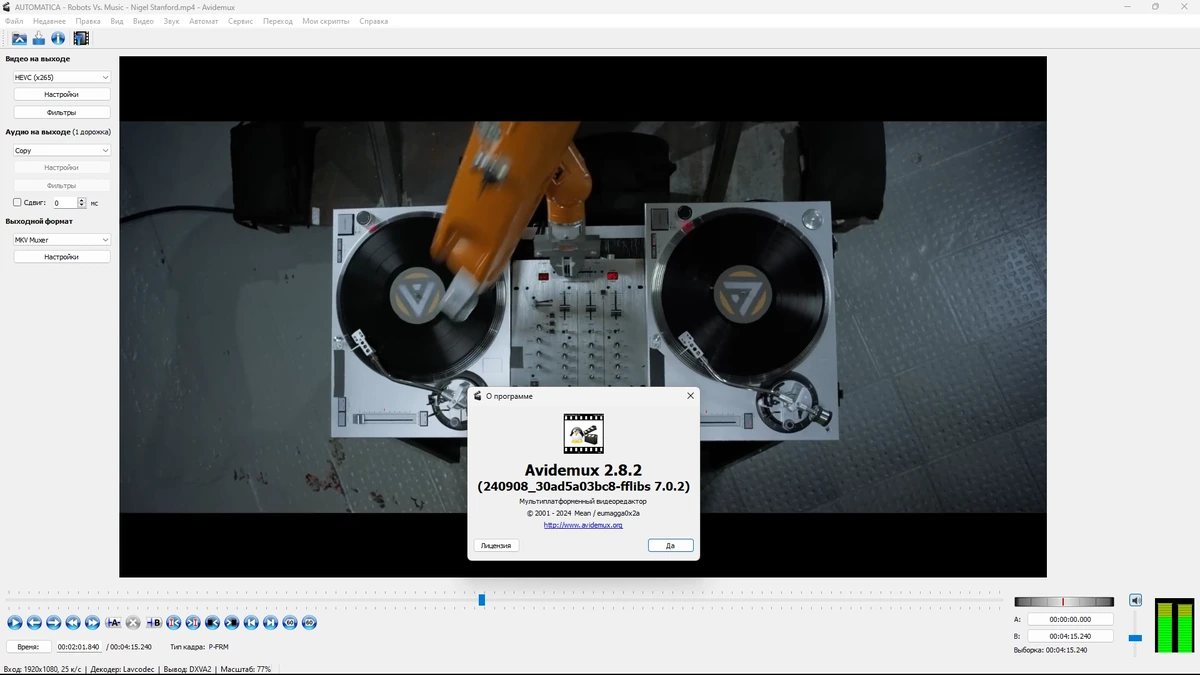Screen dimensions: 1200x675
Task: Save video using the toolbar save icon
Action: (39, 38)
